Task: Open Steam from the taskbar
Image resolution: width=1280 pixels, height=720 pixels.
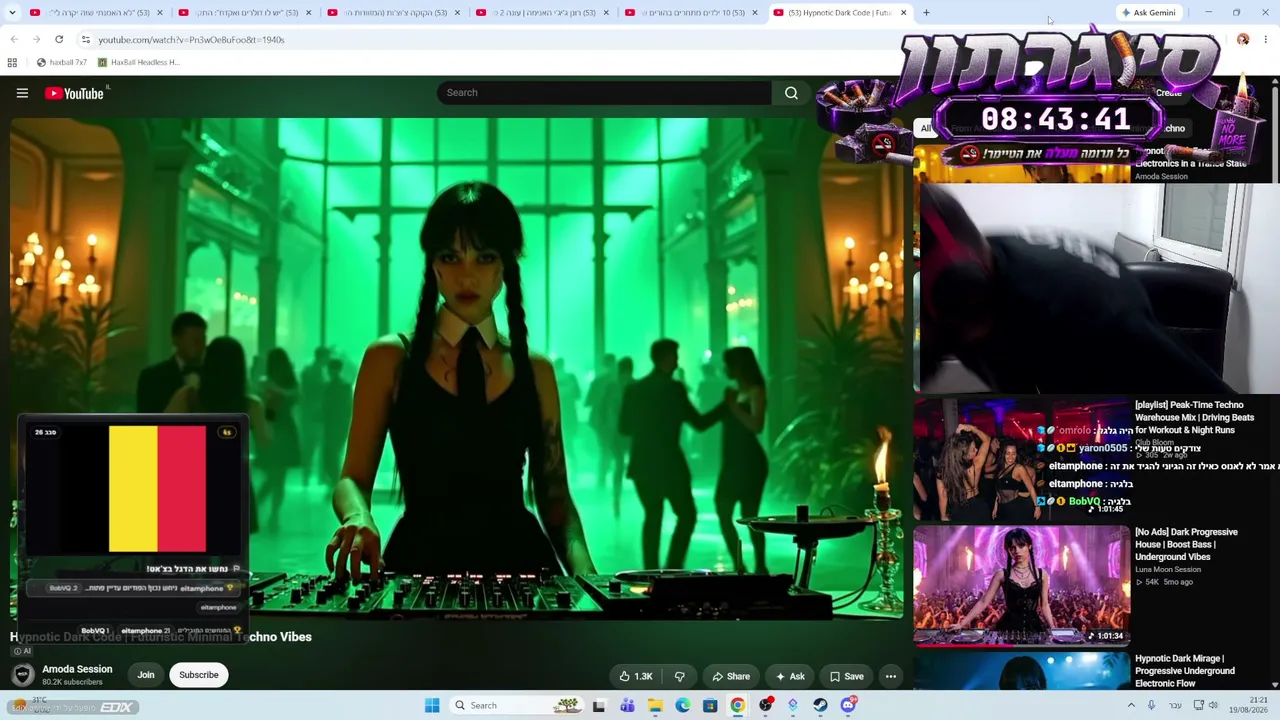Action: tap(820, 706)
